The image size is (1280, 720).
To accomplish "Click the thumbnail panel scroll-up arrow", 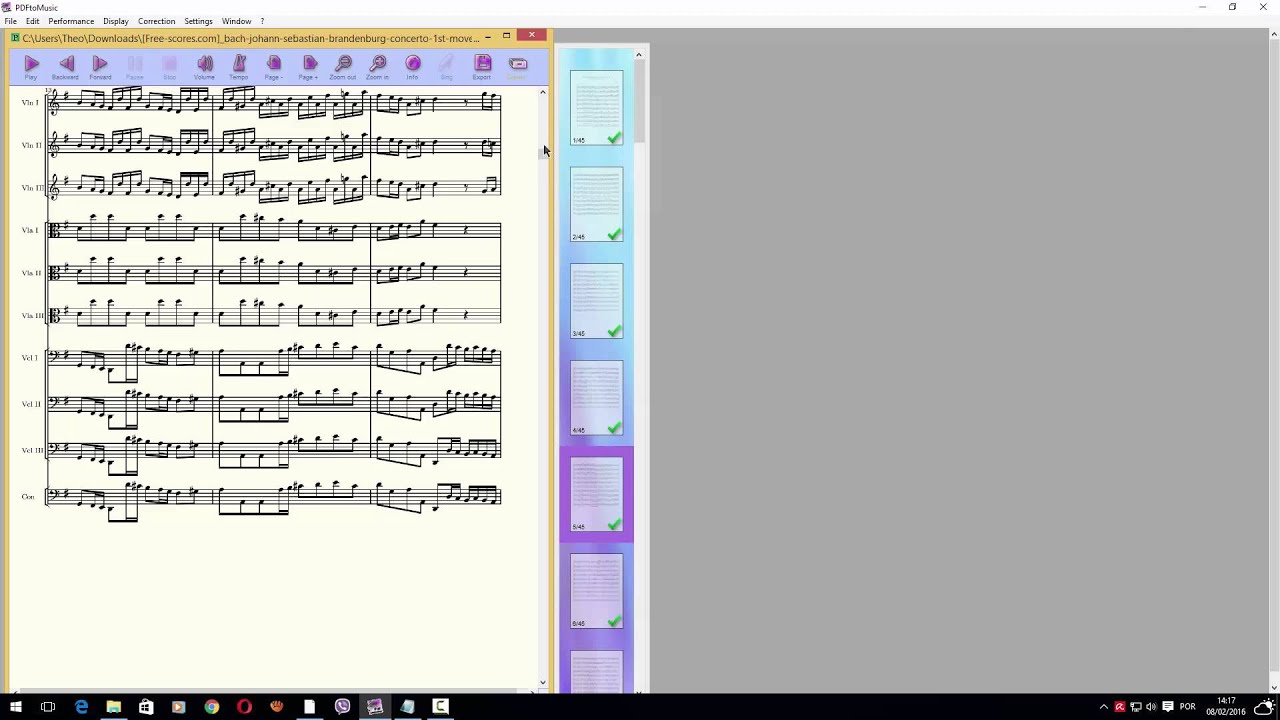I will tap(639, 55).
